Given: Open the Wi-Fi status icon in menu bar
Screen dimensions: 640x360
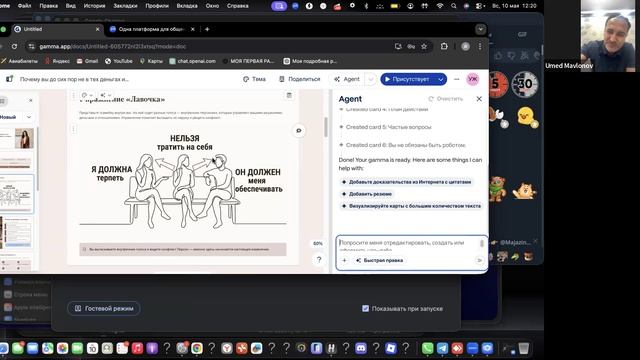Looking at the screenshot, I should point(439,6).
